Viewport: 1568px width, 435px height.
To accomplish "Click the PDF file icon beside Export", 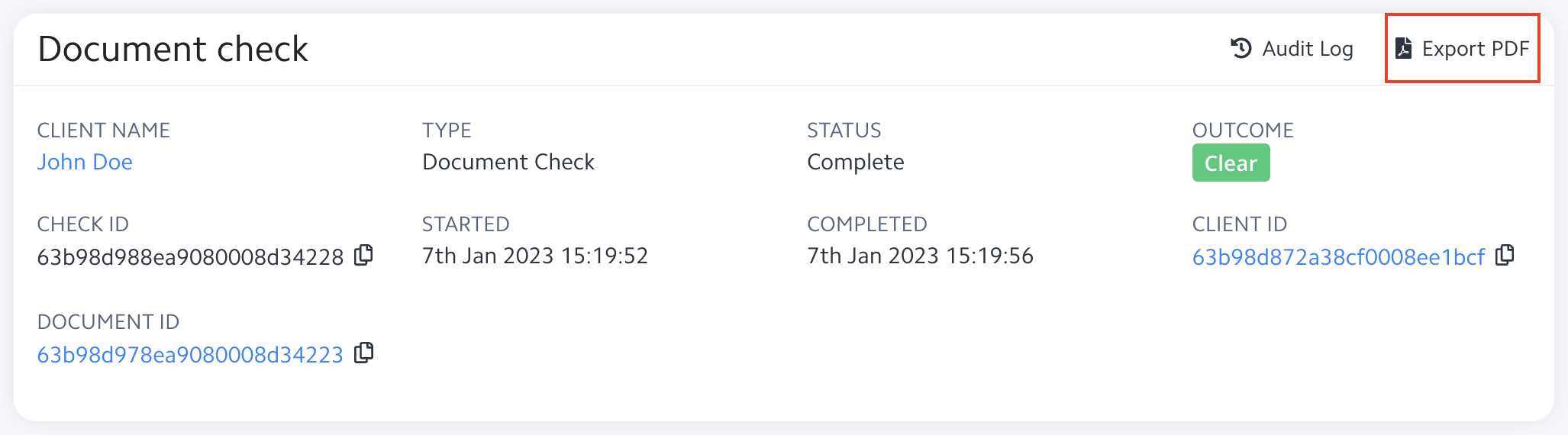I will (x=1403, y=48).
